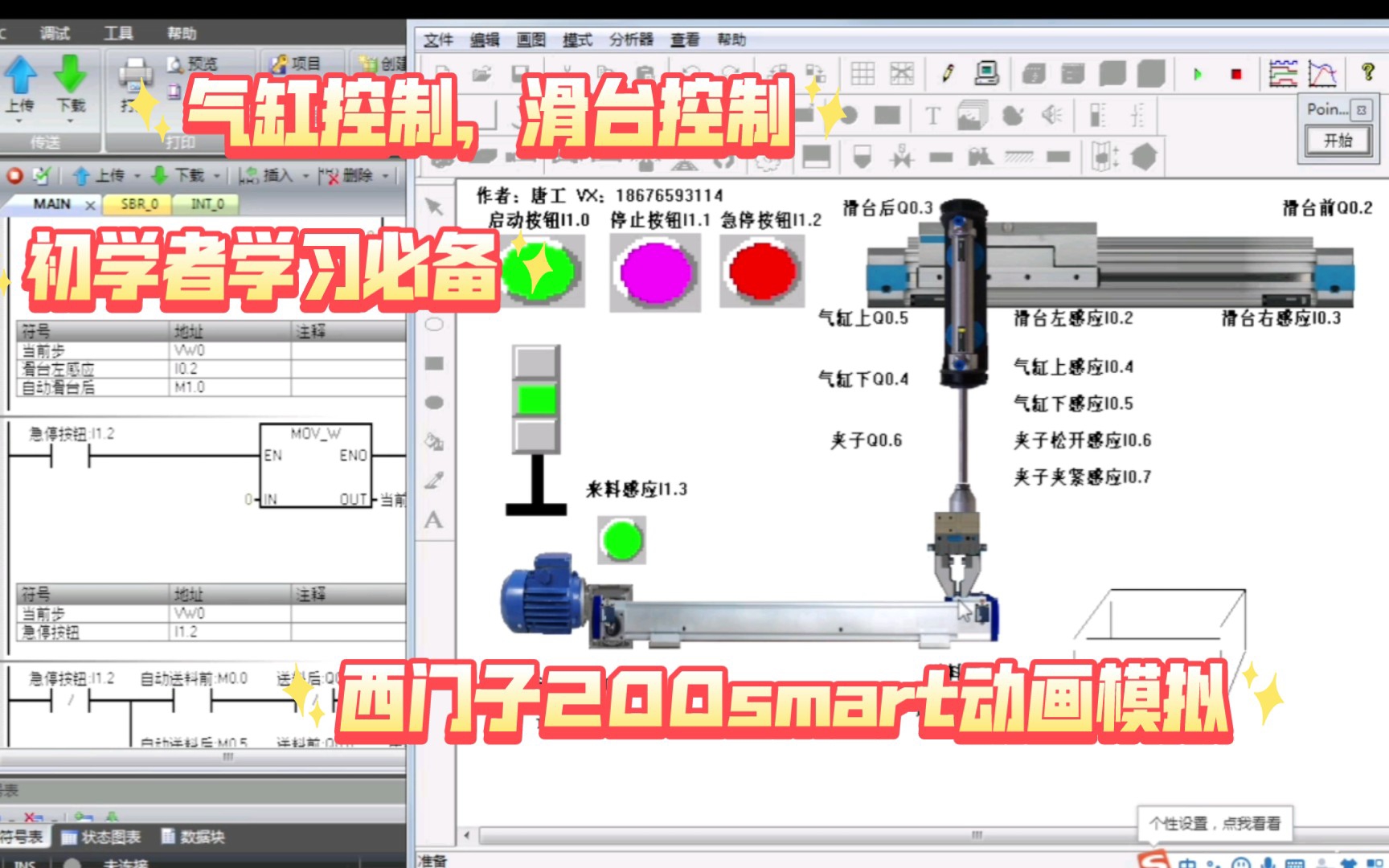Click the red stop PLC icon
Viewport: 1389px width, 868px height.
pos(14,174)
